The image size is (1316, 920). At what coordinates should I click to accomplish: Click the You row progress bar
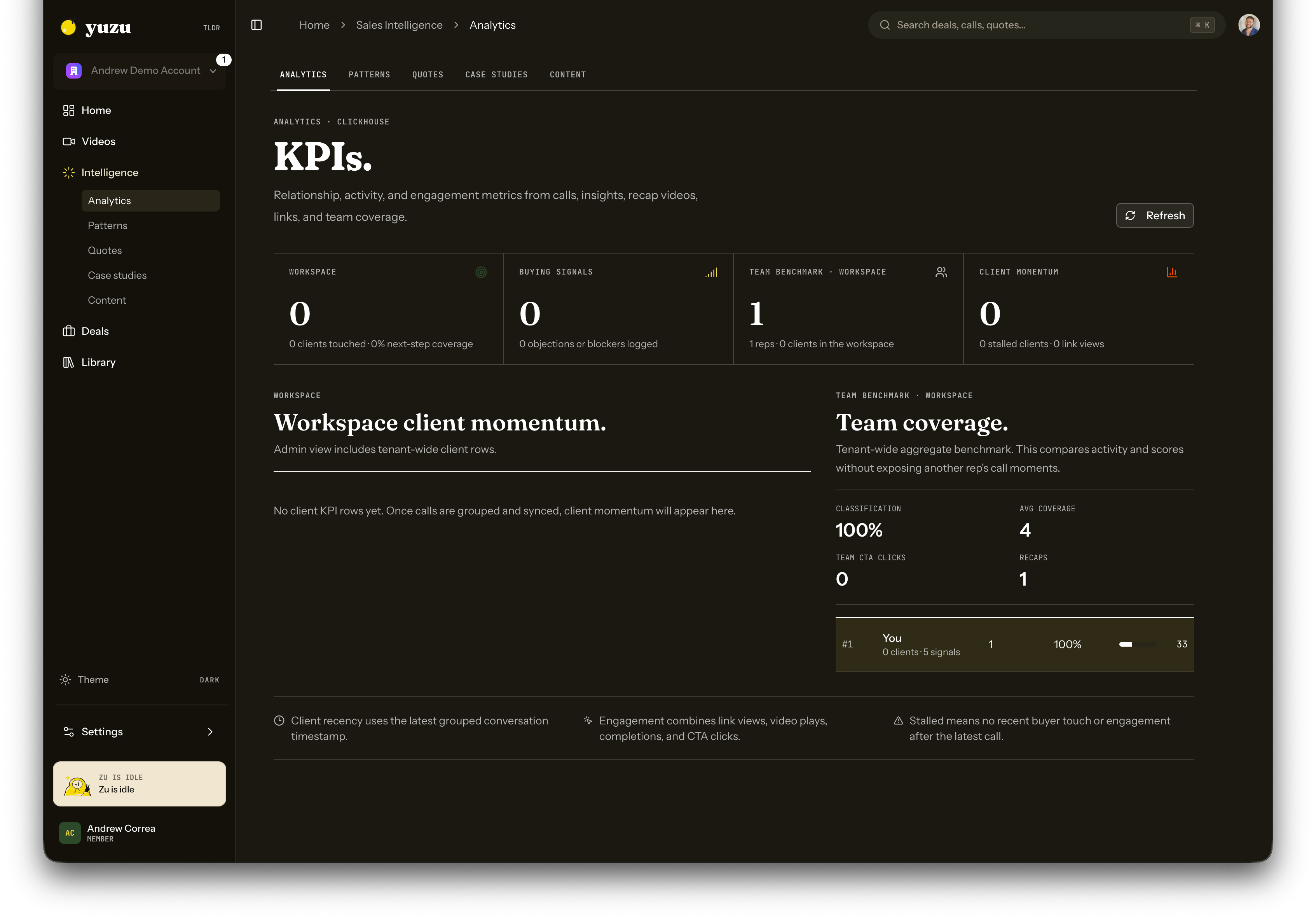[1138, 644]
